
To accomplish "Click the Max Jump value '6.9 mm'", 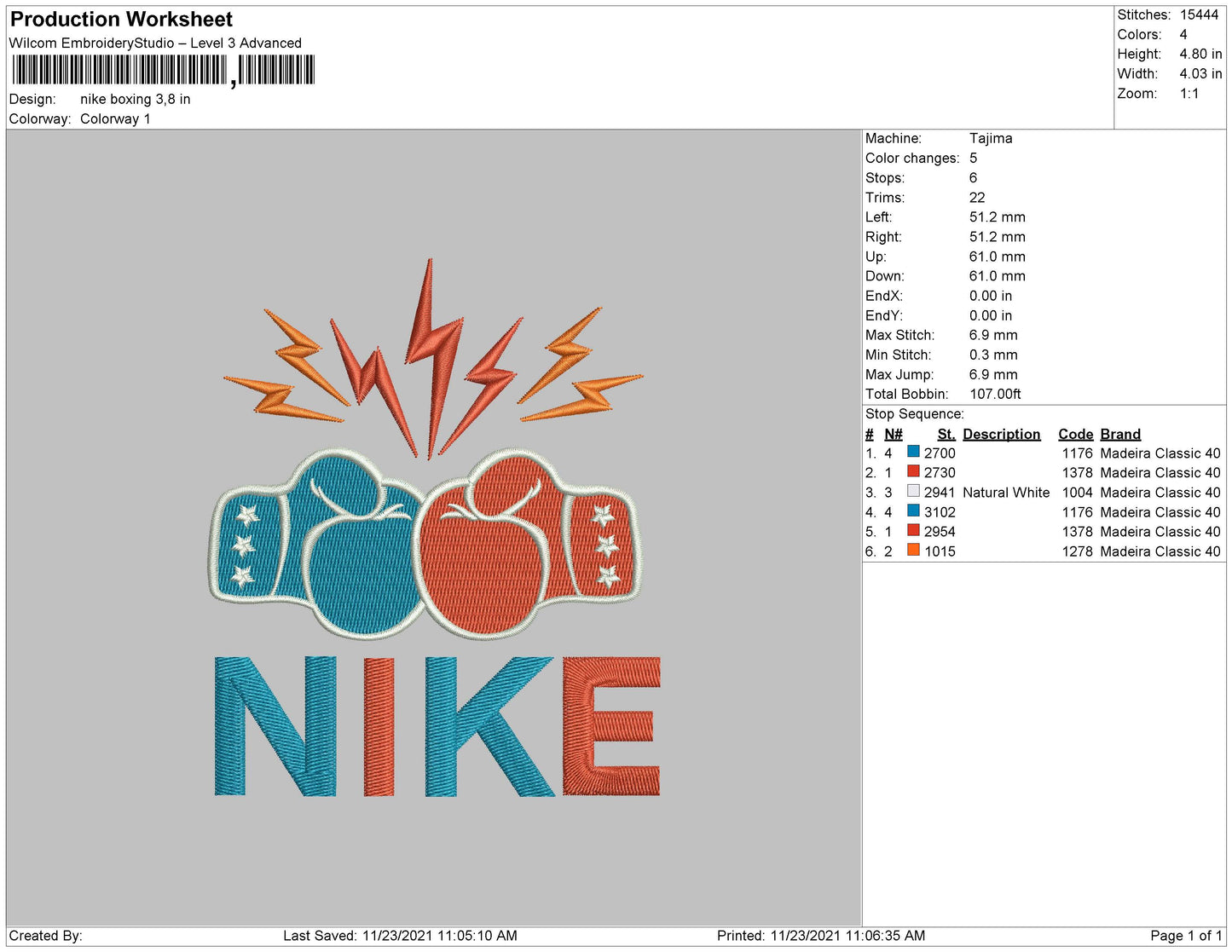I will 993,373.
